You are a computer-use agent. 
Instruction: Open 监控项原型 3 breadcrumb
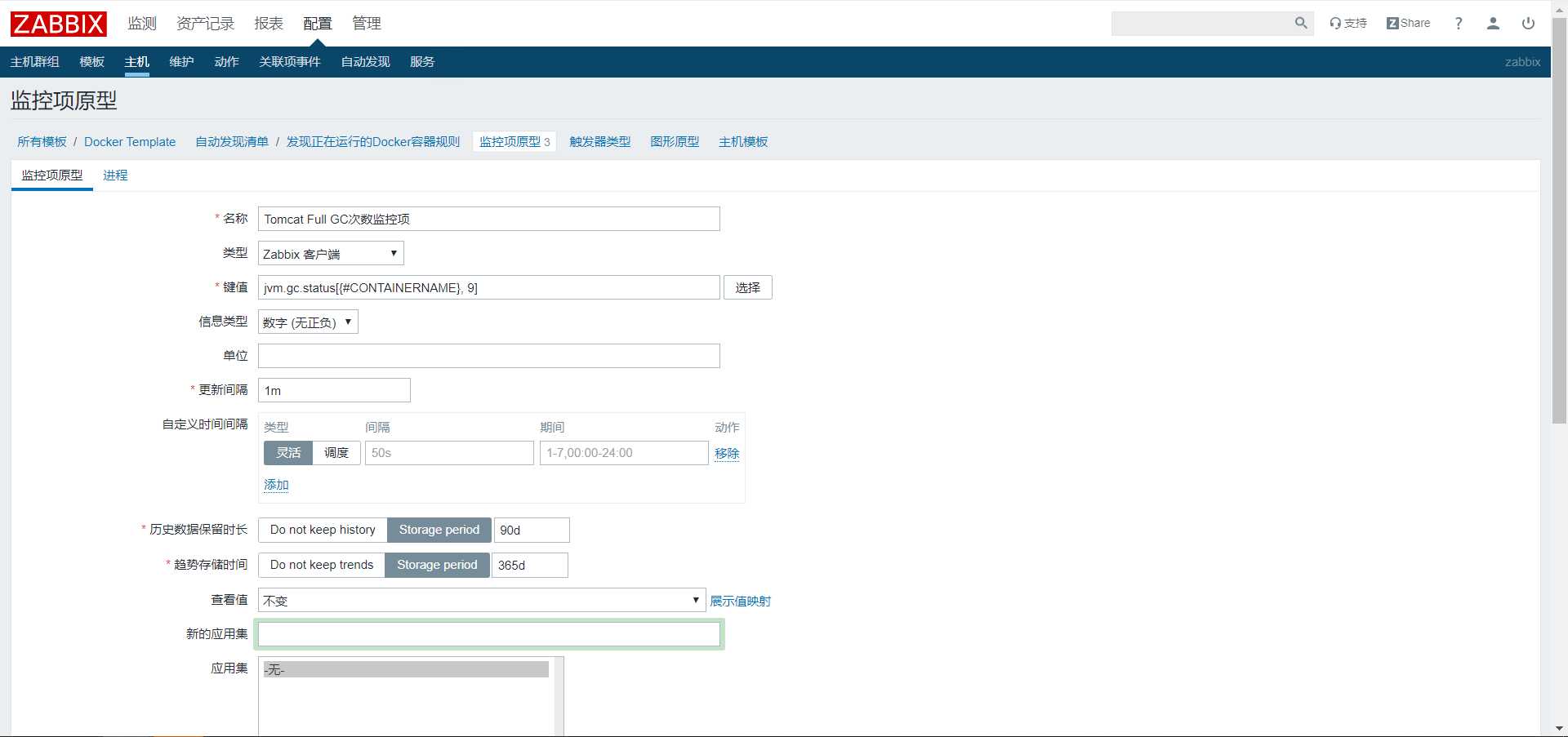click(514, 142)
